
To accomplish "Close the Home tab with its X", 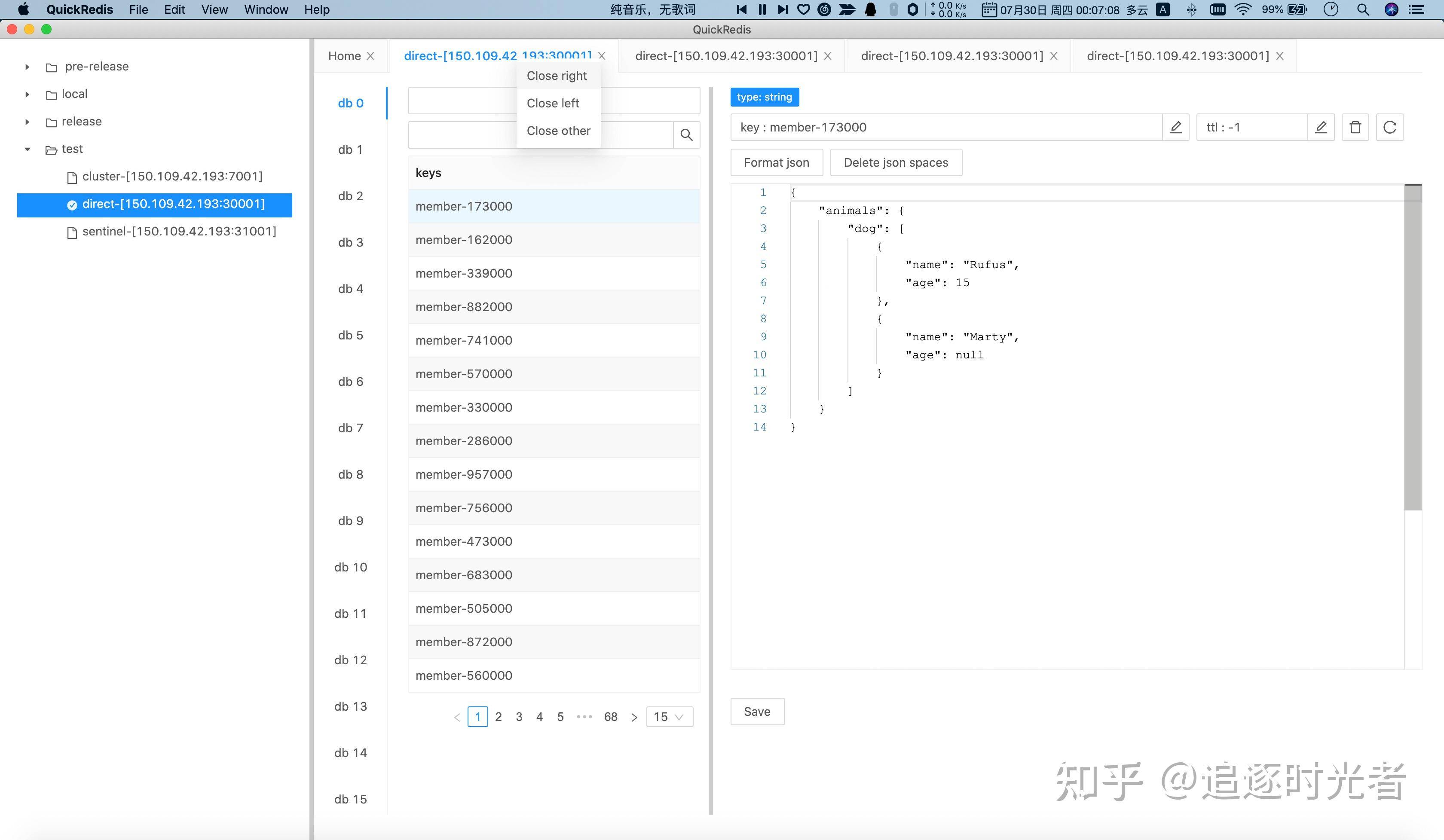I will [x=371, y=56].
